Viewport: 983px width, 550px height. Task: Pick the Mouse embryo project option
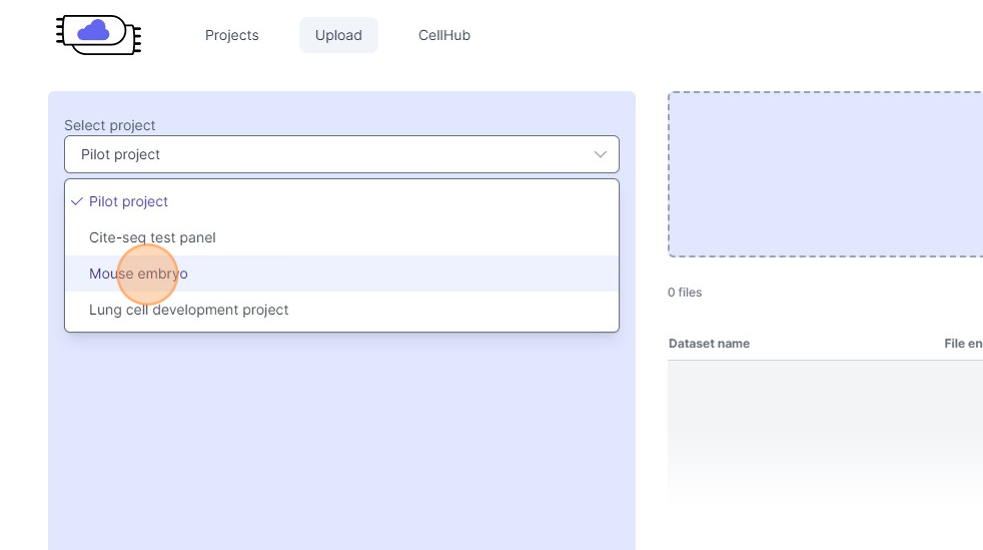point(138,273)
